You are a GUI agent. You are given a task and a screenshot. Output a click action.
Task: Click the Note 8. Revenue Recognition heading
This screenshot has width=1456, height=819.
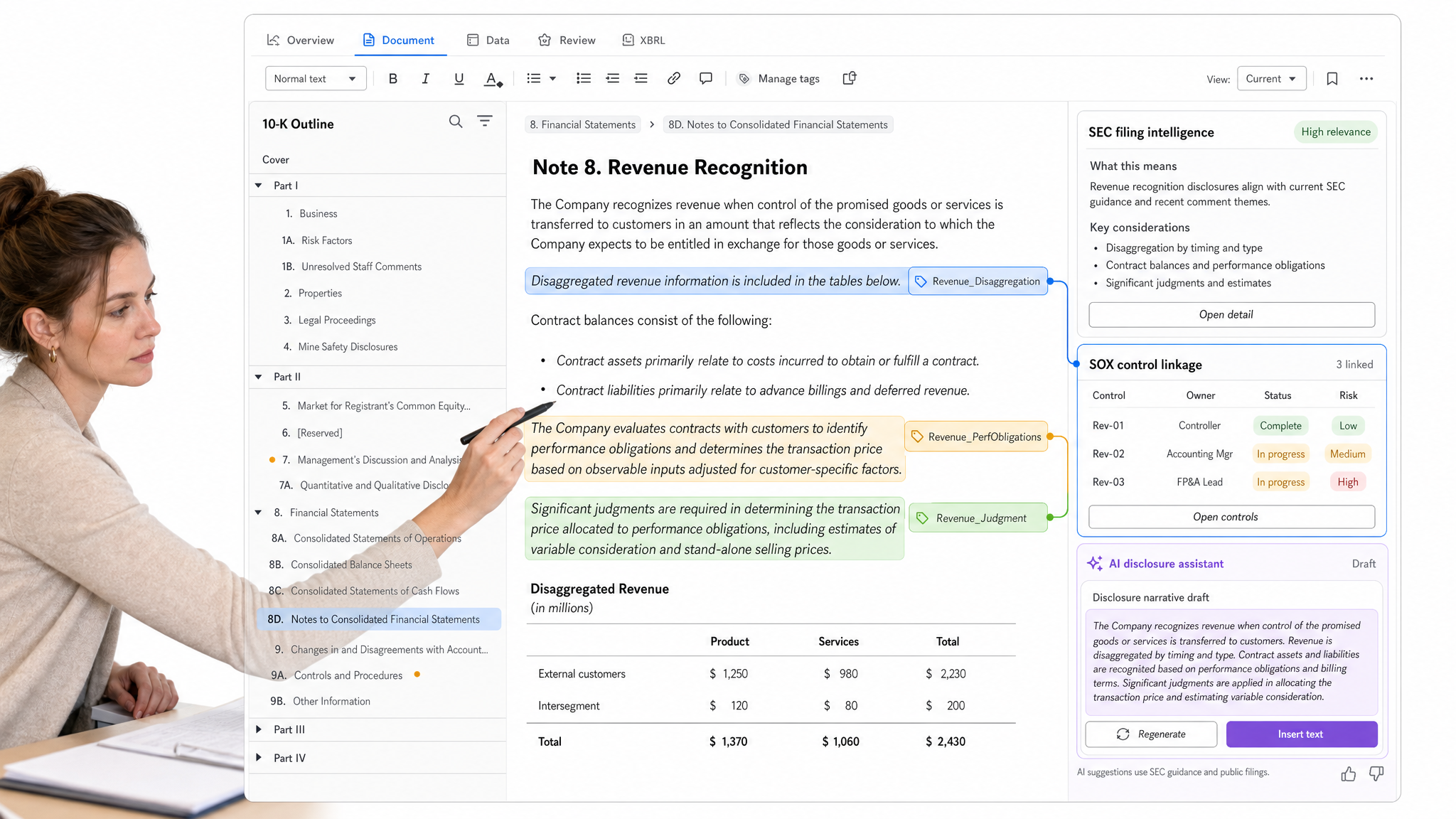tap(670, 168)
